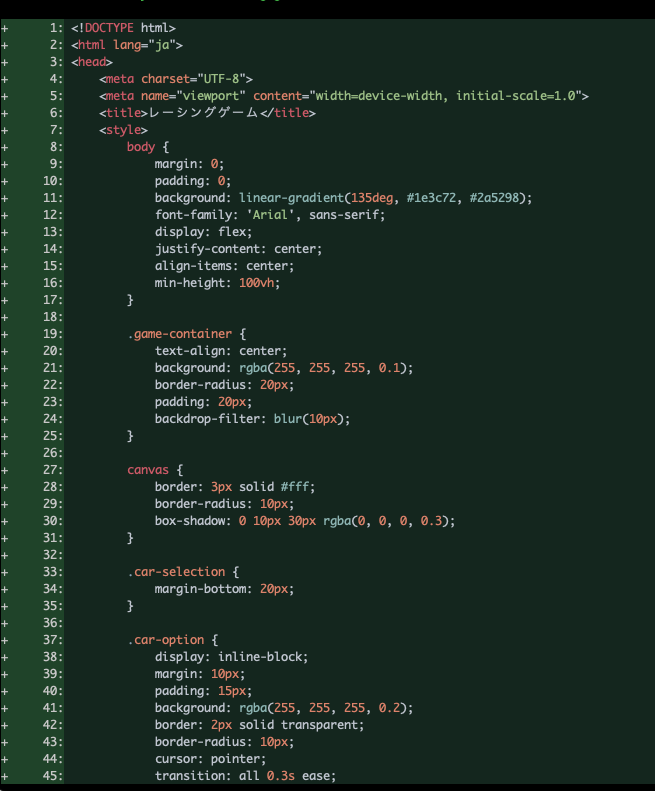Click the body selector on line 8
Screen dimensions: 655x791
pyautogui.click(x=141, y=147)
